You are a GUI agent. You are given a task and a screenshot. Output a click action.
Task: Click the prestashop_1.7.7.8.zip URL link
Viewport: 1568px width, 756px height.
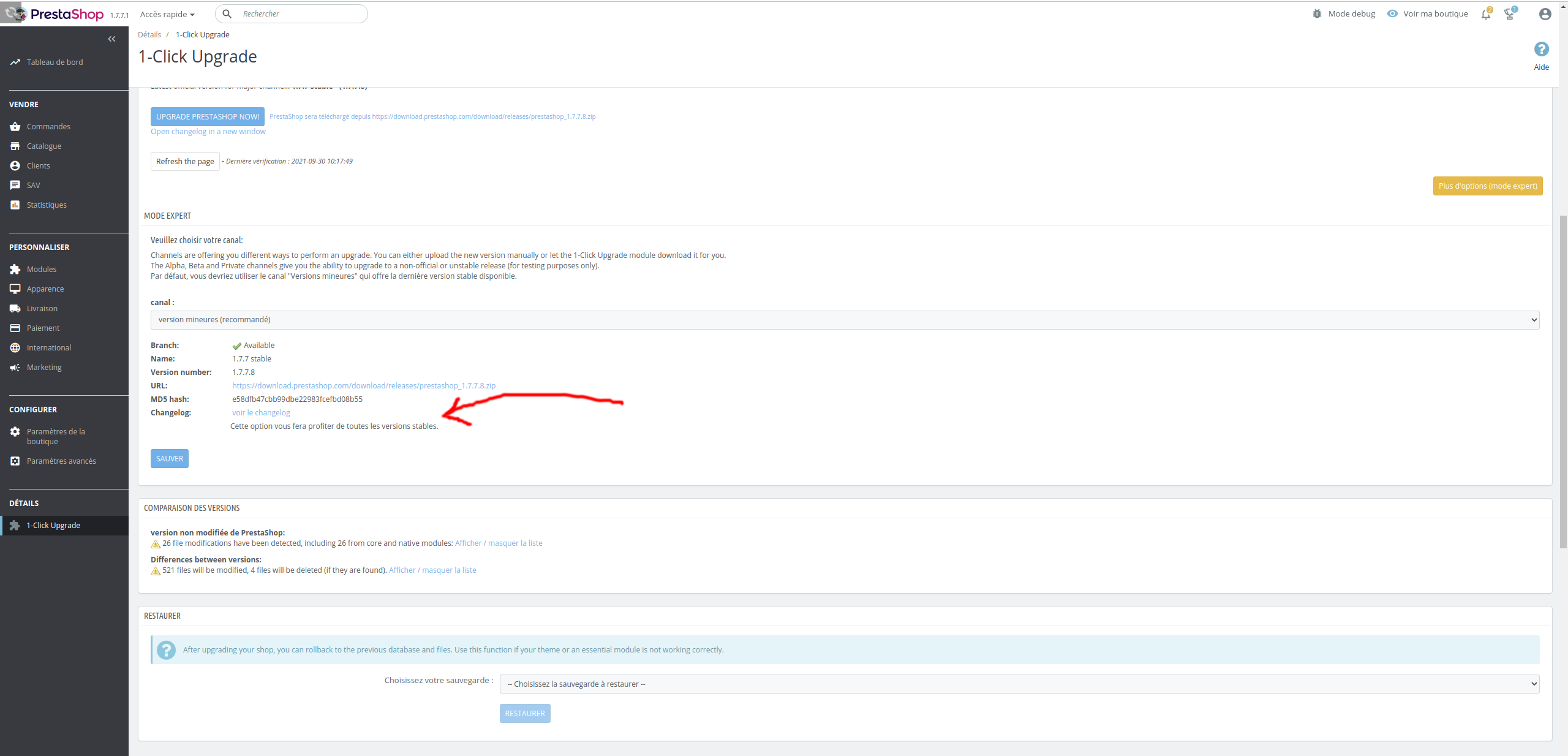point(364,386)
